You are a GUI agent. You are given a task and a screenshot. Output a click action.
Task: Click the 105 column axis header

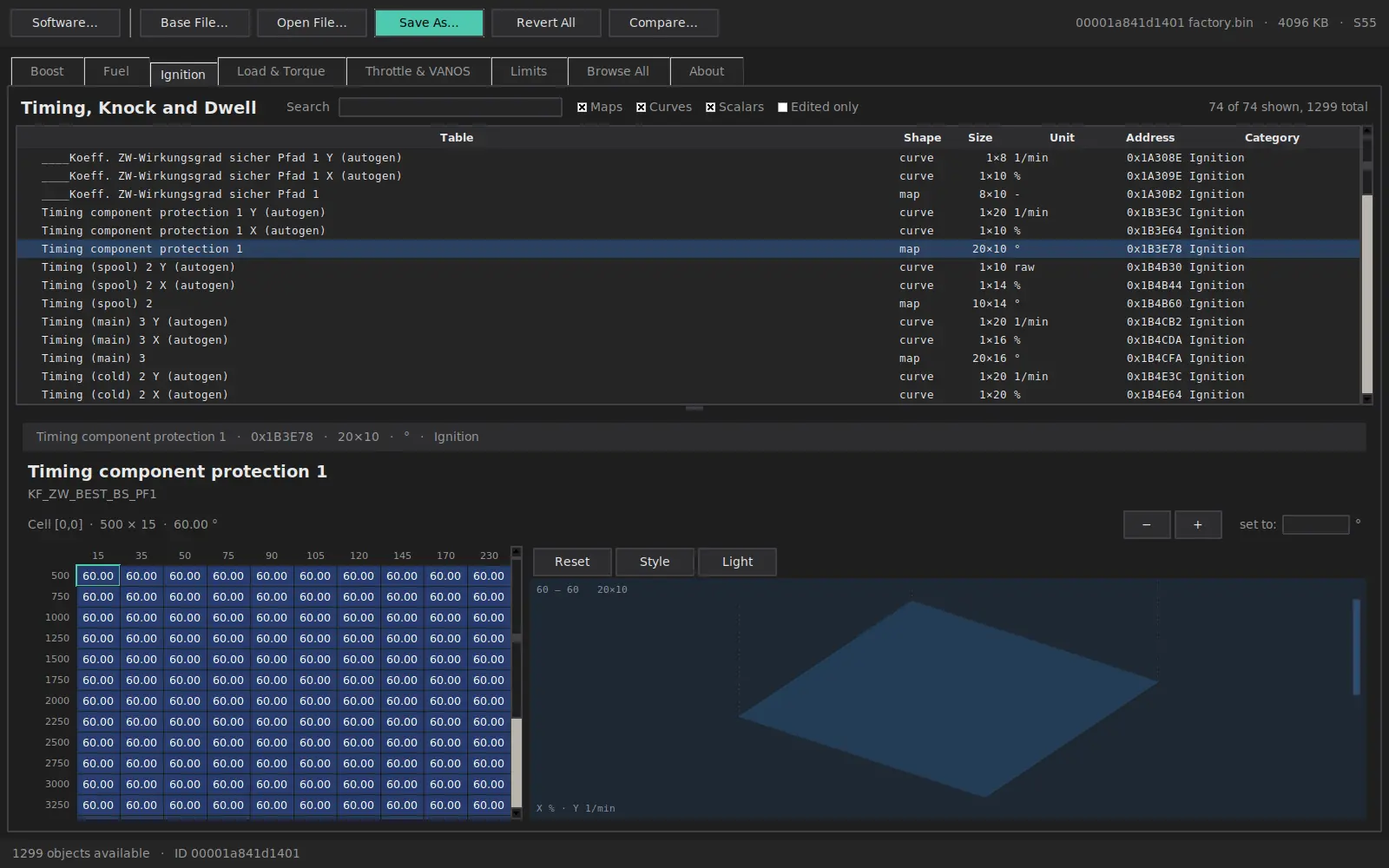point(315,556)
